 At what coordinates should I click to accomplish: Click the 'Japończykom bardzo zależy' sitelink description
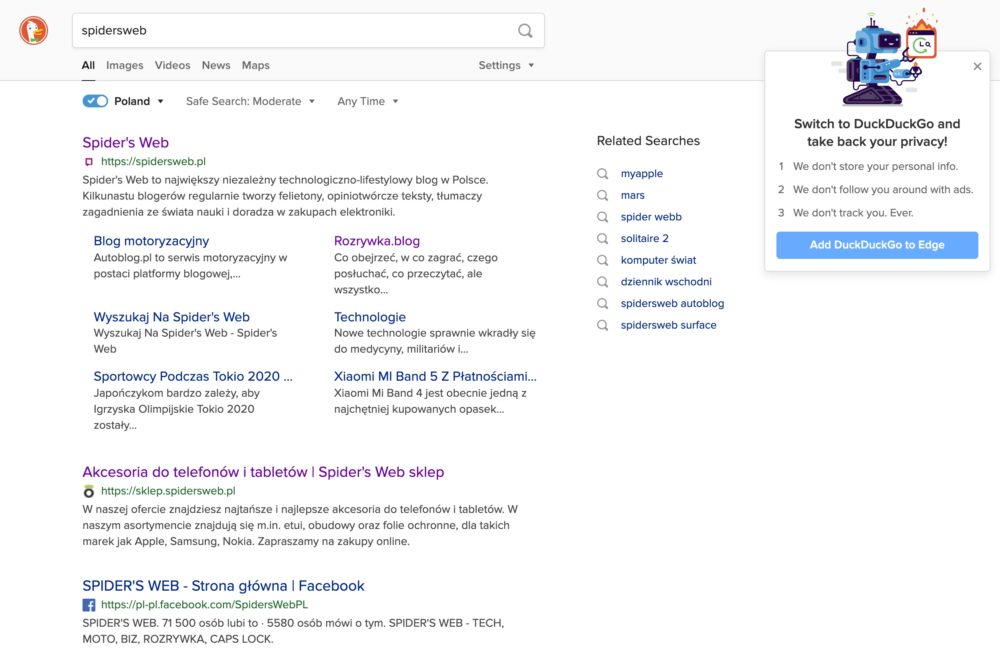(177, 410)
